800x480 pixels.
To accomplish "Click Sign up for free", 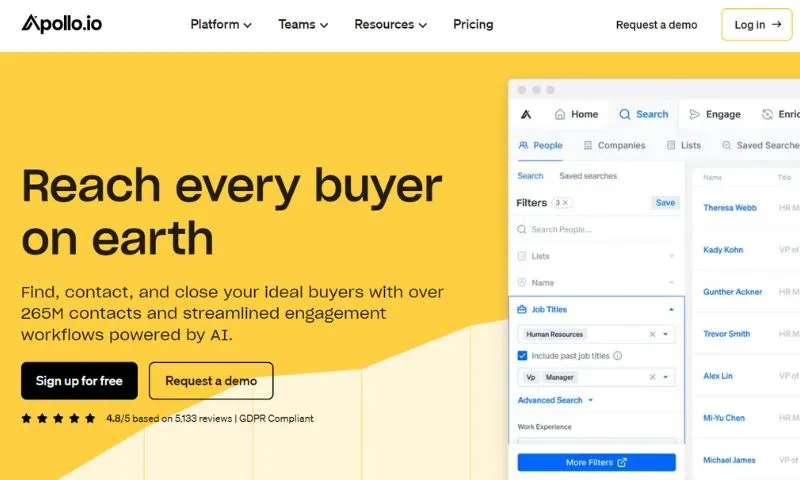I will [79, 381].
